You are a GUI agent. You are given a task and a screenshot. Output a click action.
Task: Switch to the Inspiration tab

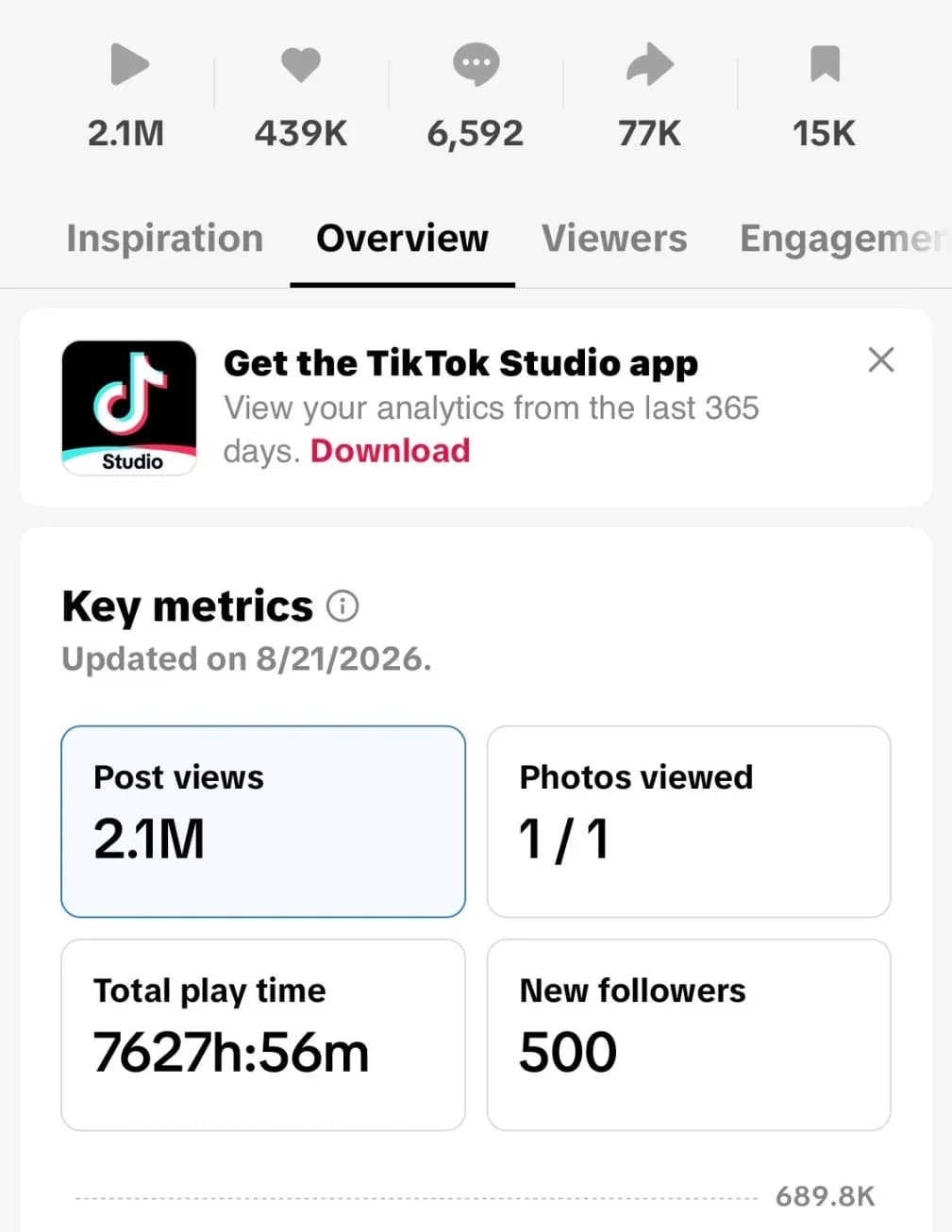pyautogui.click(x=165, y=239)
